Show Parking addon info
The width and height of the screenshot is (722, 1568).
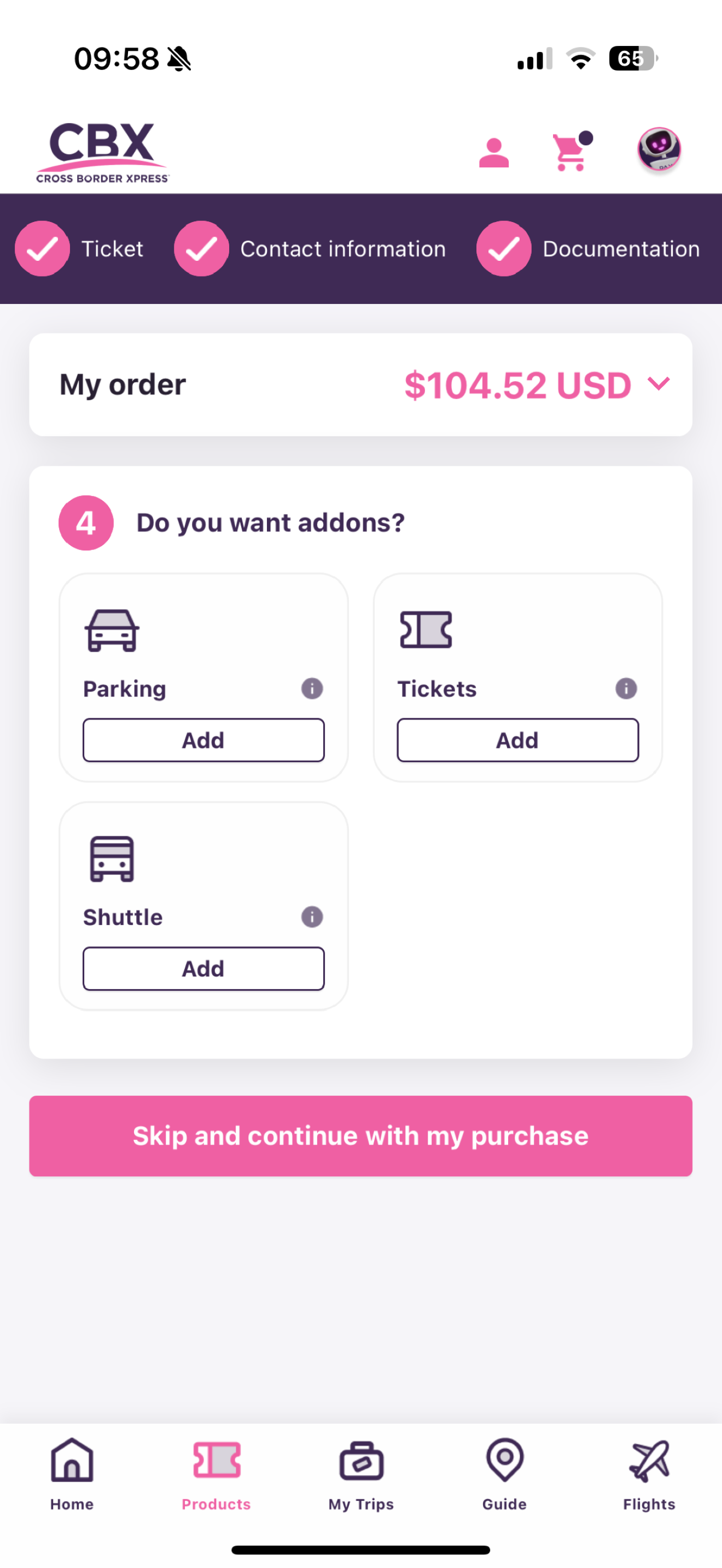312,688
